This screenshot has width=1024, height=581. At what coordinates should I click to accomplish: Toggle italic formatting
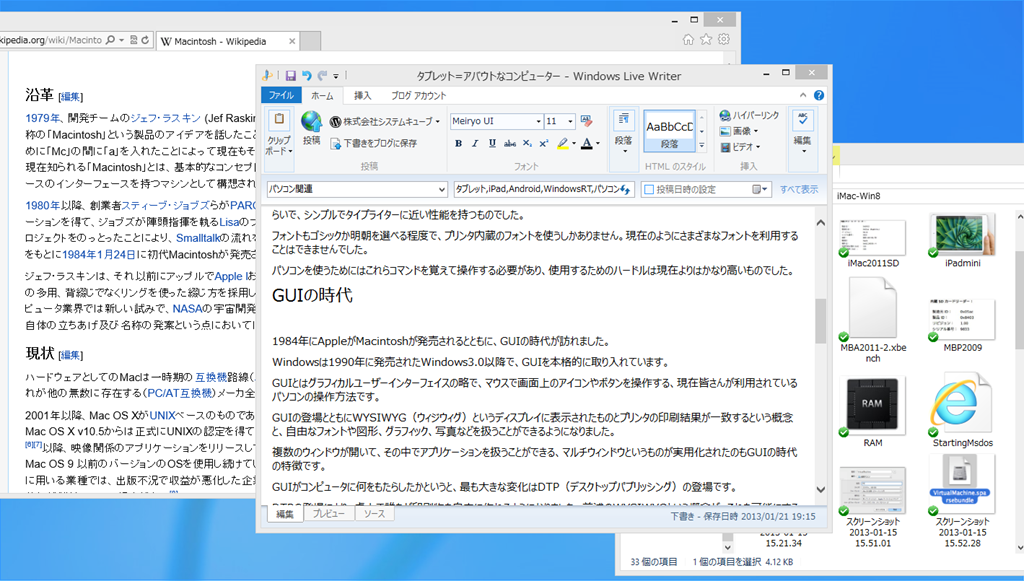click(475, 143)
